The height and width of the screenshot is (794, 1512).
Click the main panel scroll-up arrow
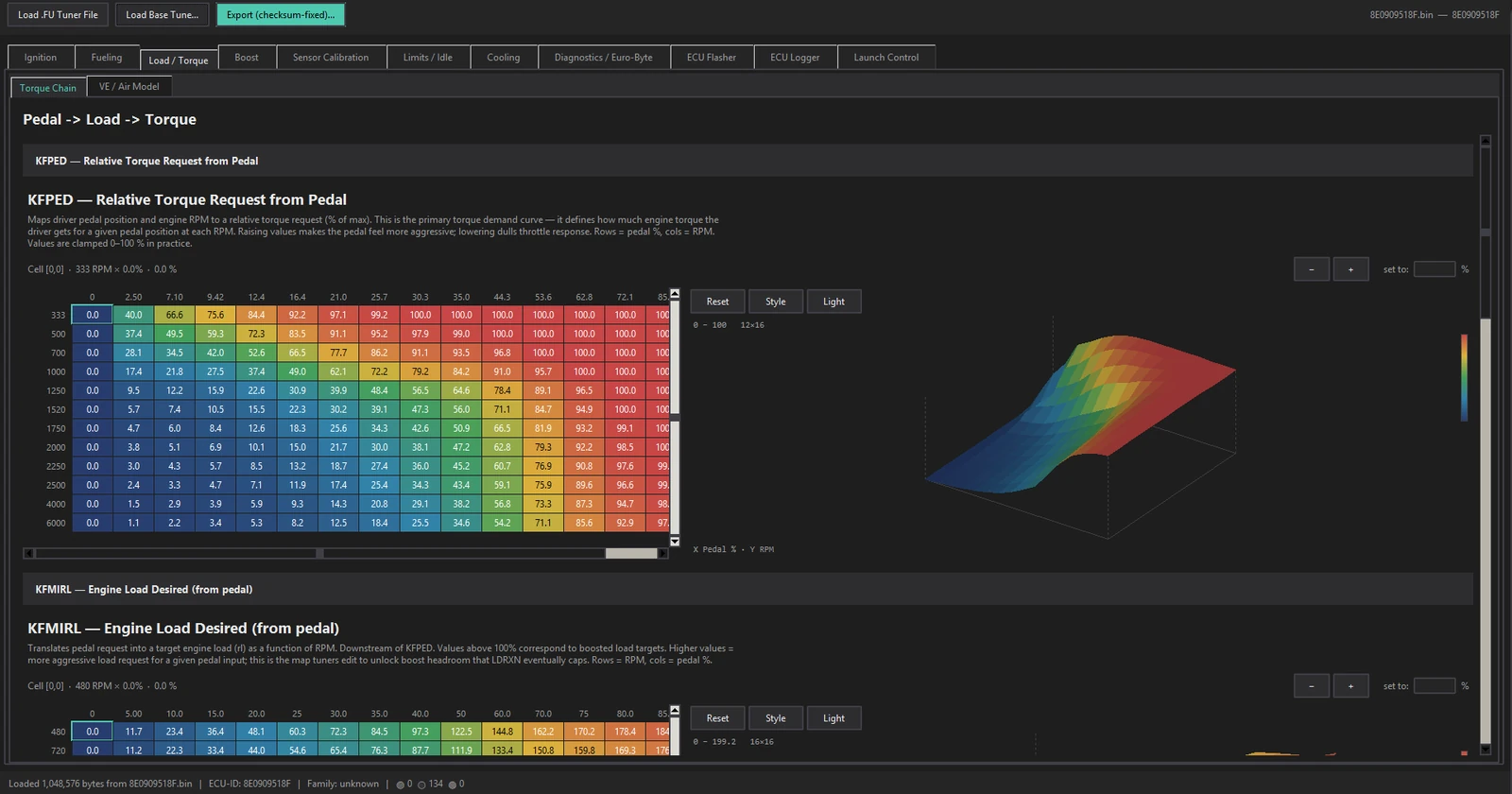point(1486,141)
